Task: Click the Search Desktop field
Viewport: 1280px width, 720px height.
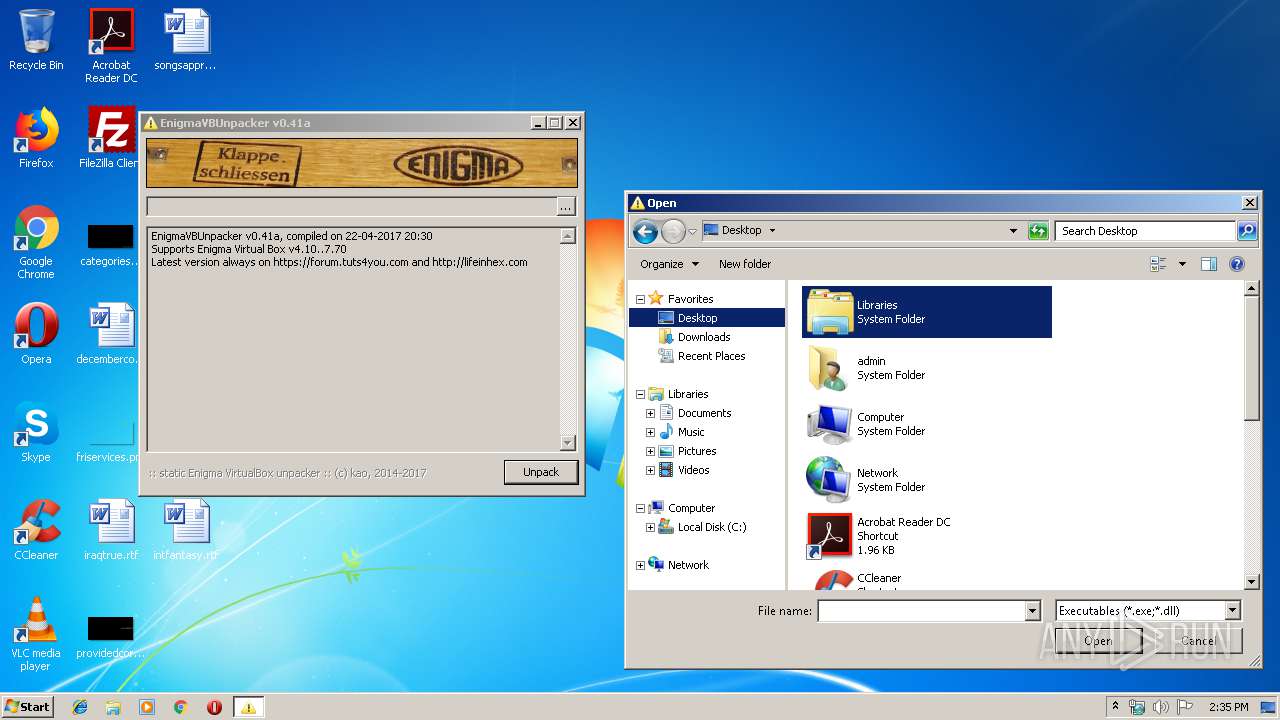Action: coord(1145,231)
